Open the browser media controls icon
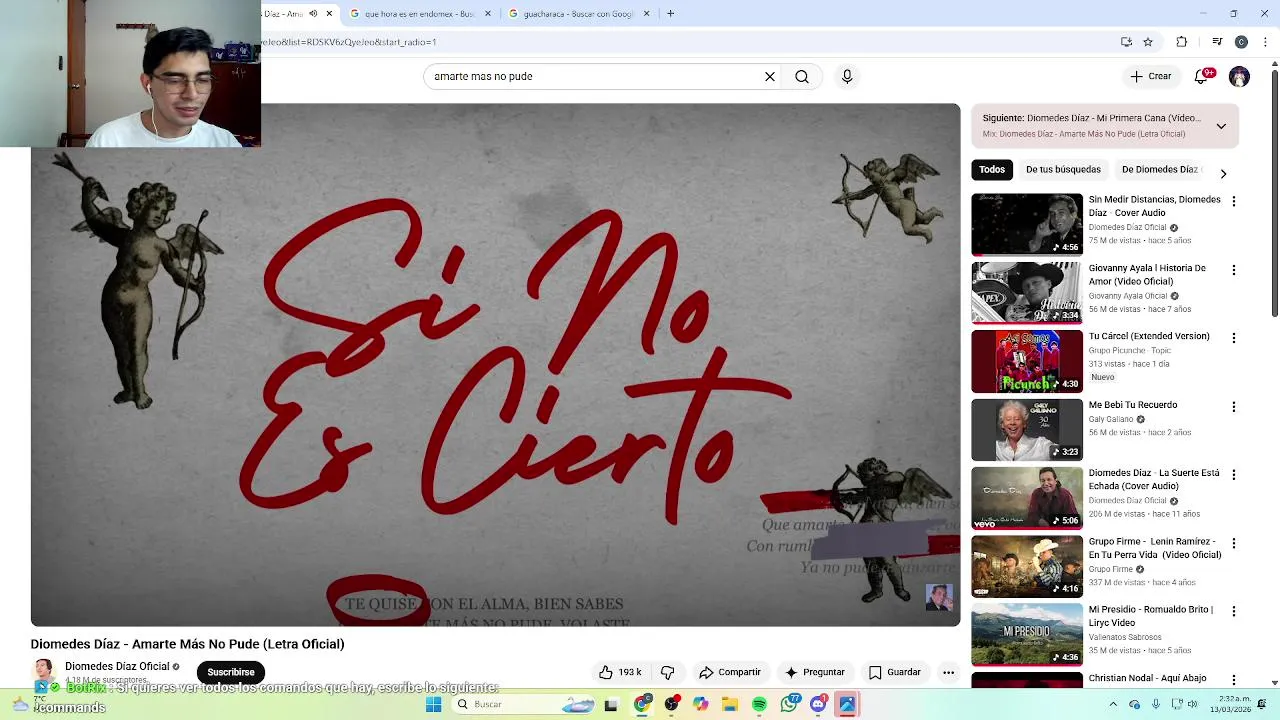The width and height of the screenshot is (1280, 720). click(x=1217, y=42)
